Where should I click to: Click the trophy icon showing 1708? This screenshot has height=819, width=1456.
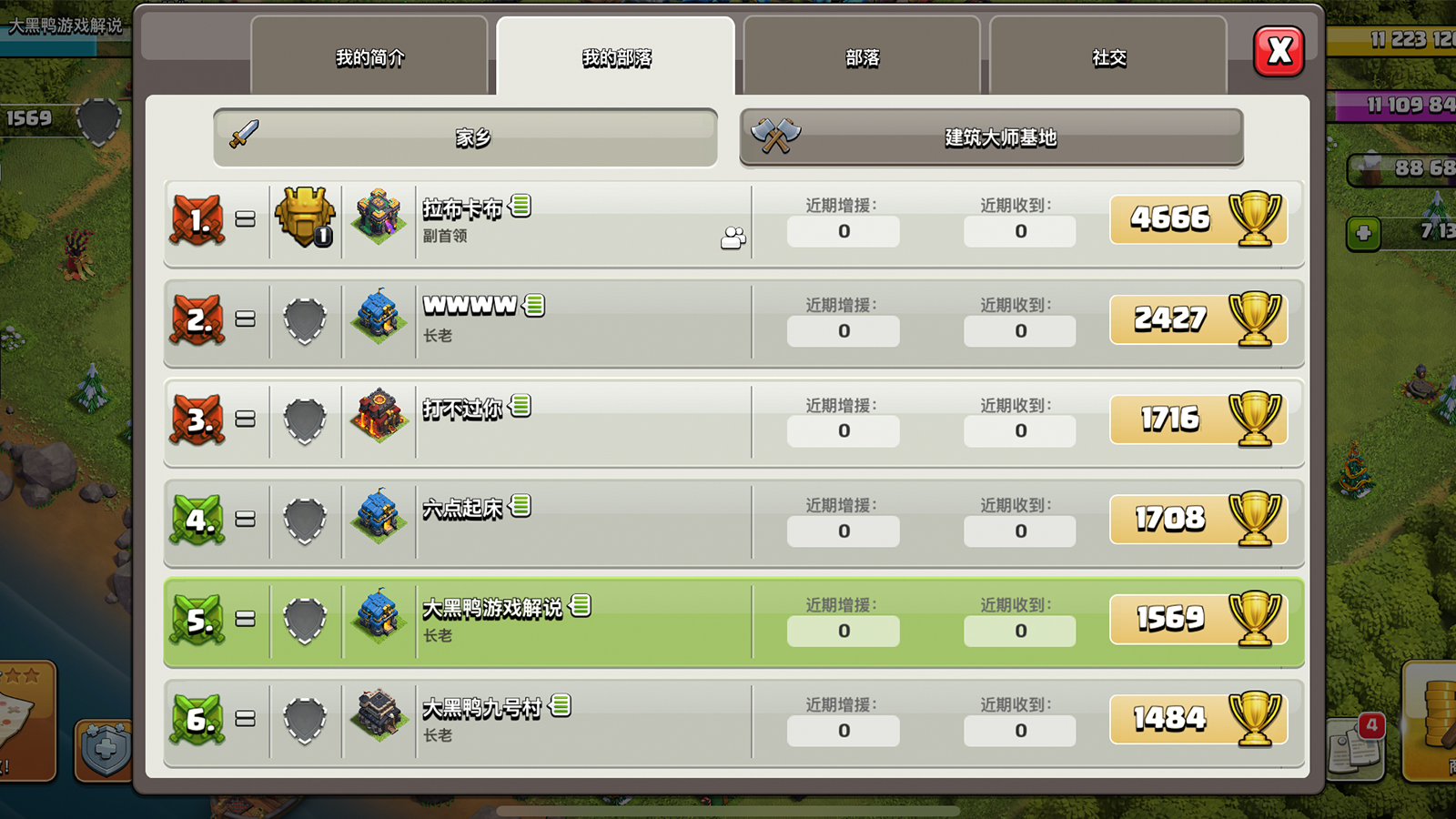[1255, 518]
